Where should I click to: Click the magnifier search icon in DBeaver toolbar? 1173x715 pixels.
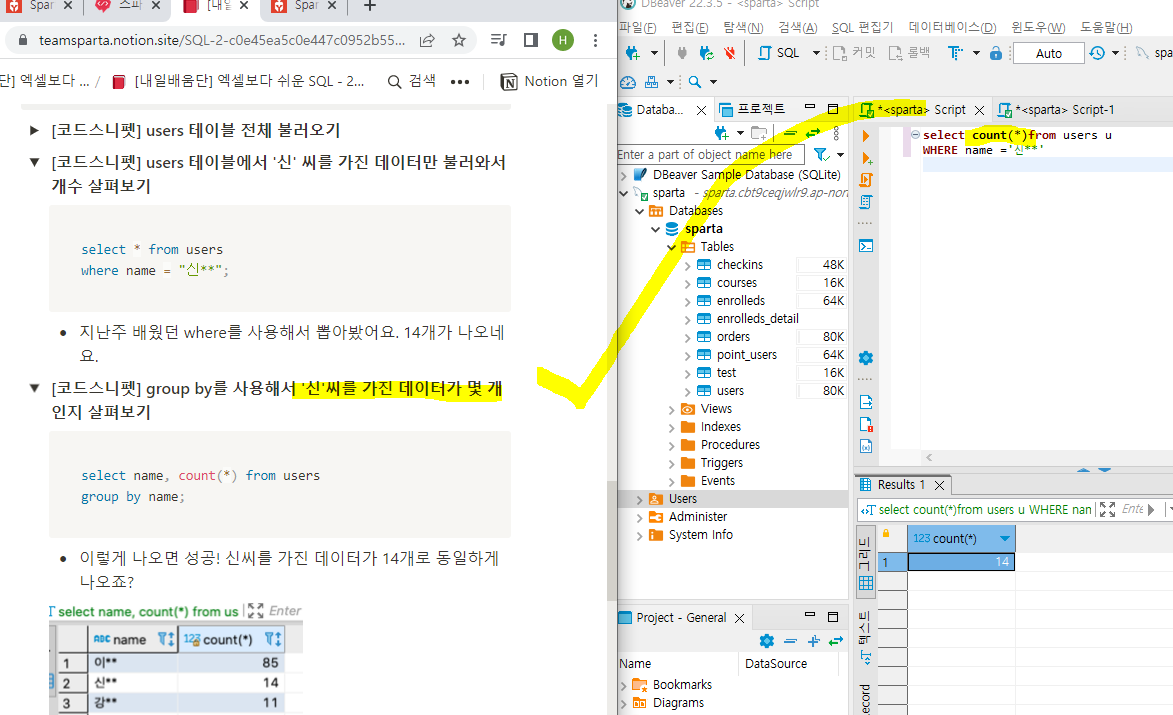(695, 82)
